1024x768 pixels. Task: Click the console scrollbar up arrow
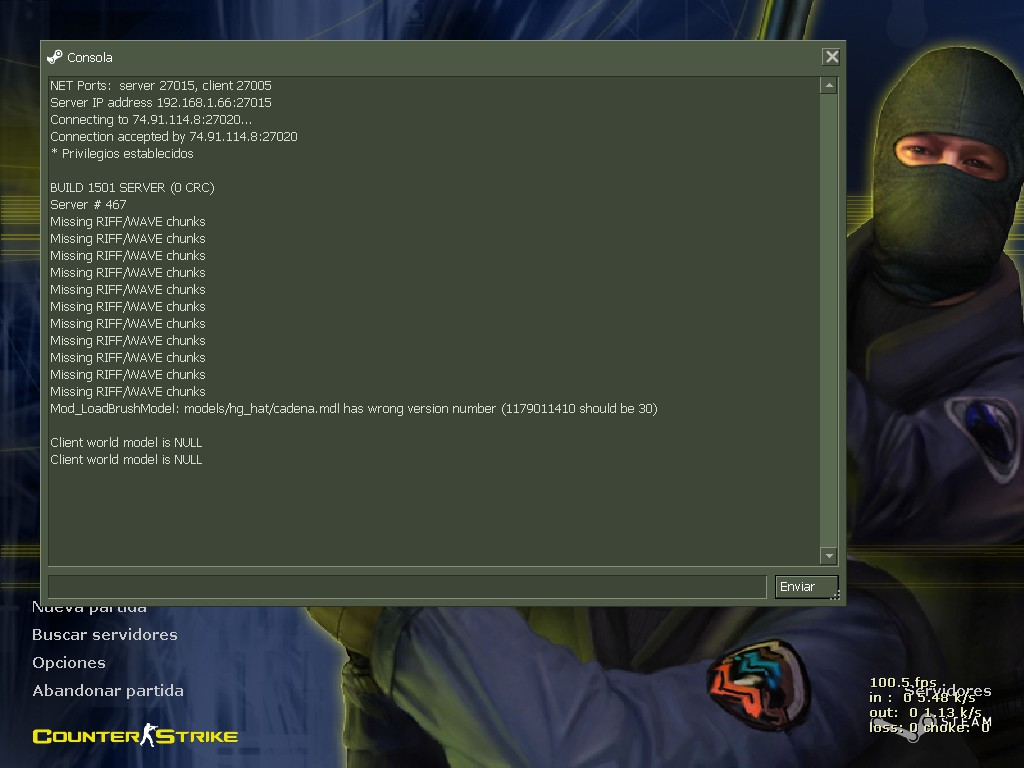click(829, 86)
